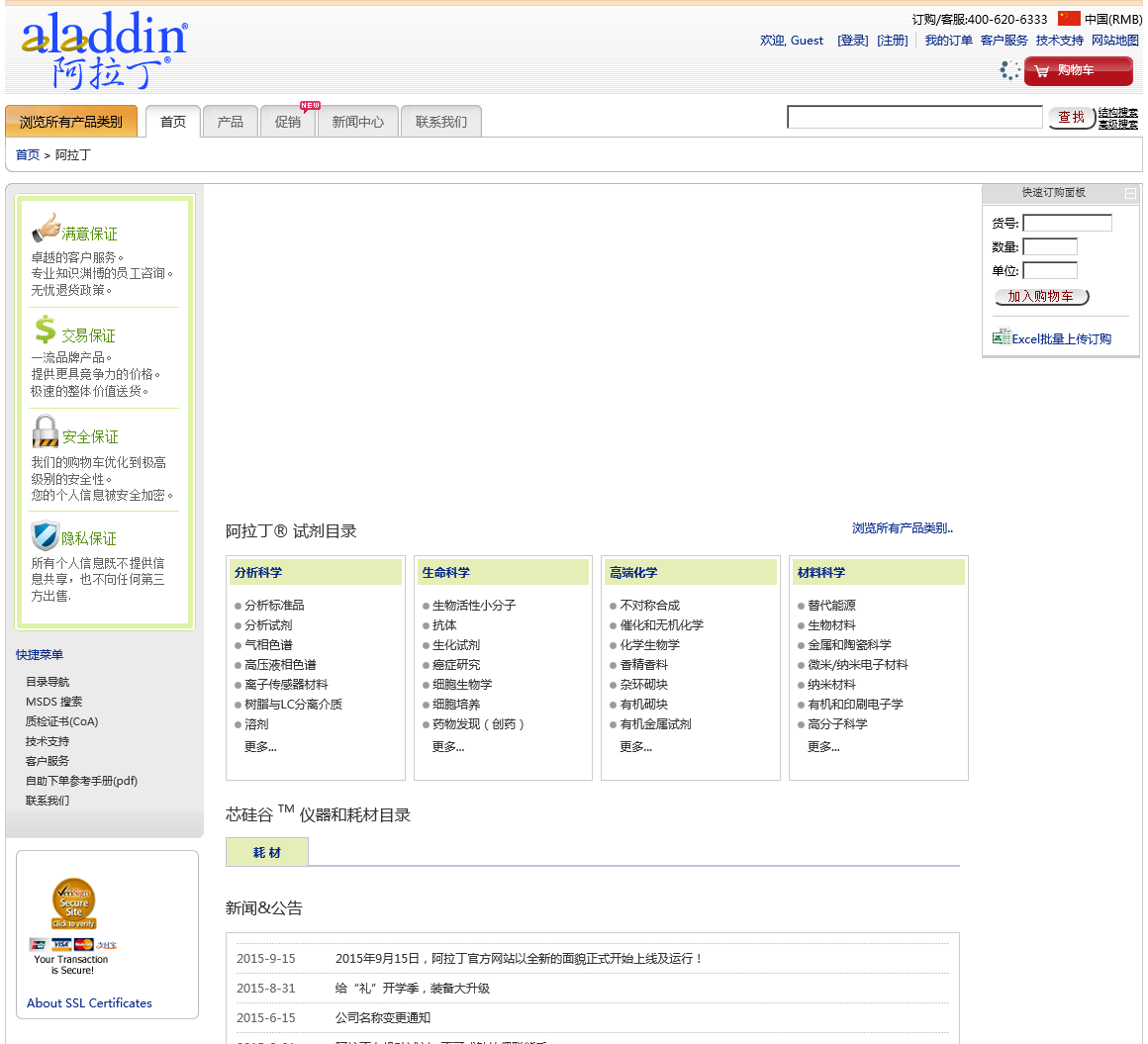This screenshot has height=1044, width=1148.
Task: Click the thumbs-up satisfaction guarantee icon
Action: pyautogui.click(x=47, y=228)
